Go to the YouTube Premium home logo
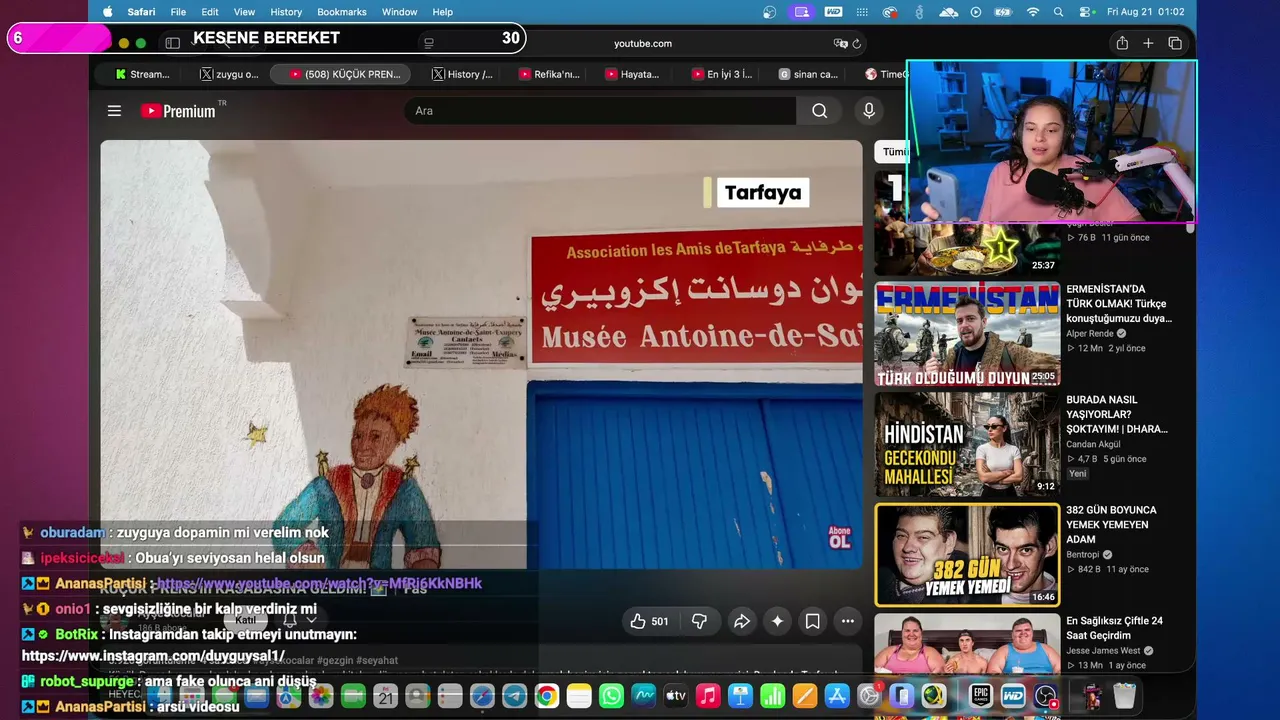 tap(179, 111)
